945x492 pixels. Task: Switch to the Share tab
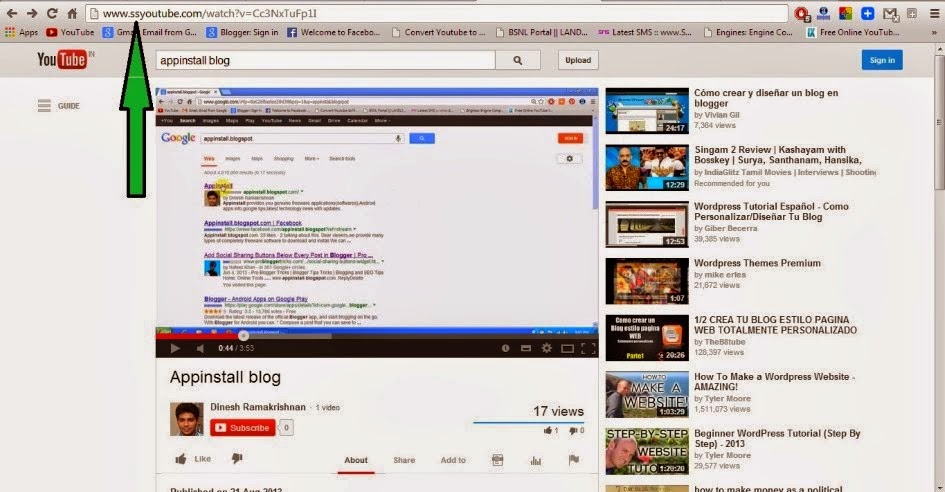404,460
